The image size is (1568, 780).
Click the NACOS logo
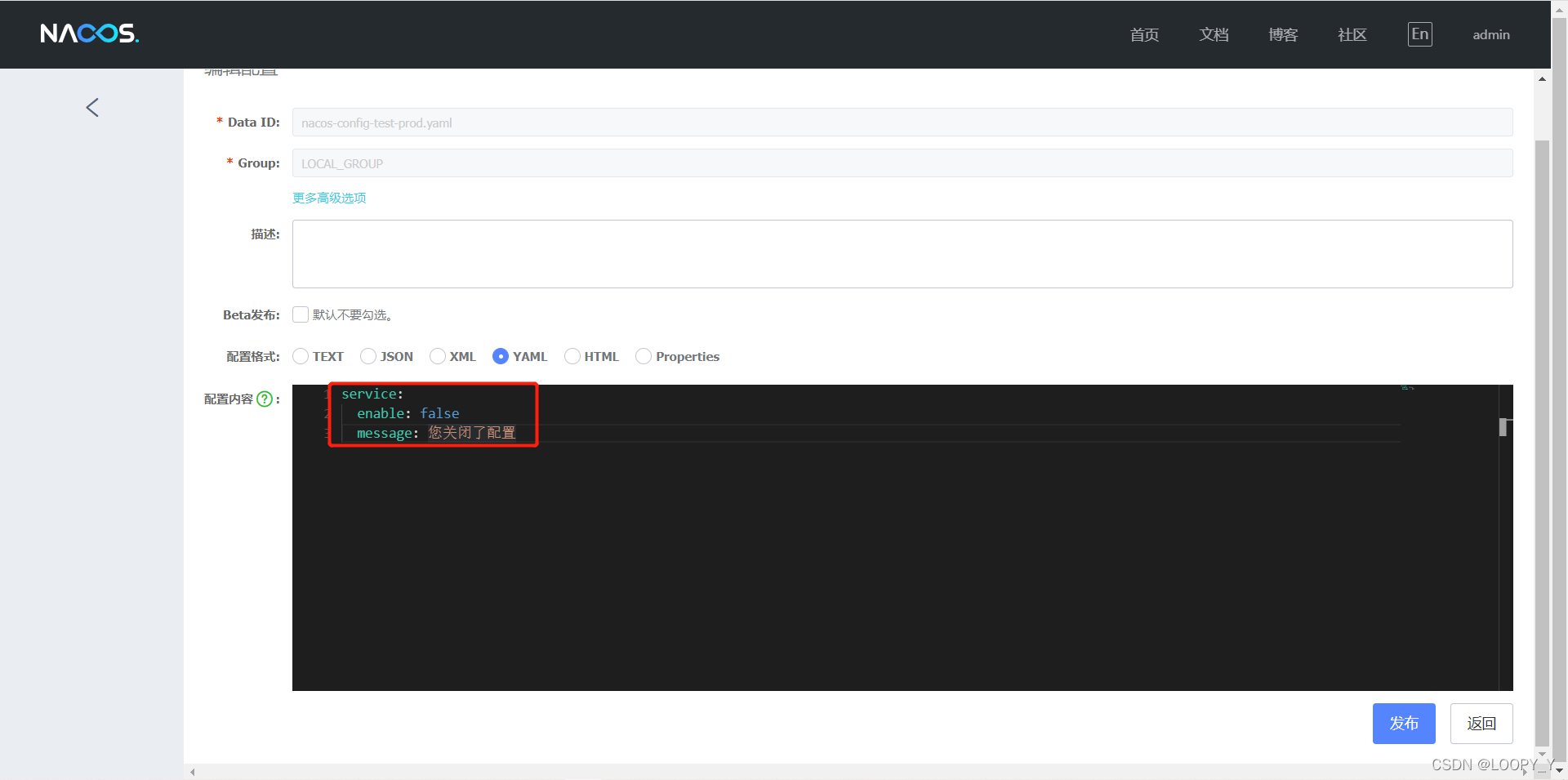[x=89, y=33]
